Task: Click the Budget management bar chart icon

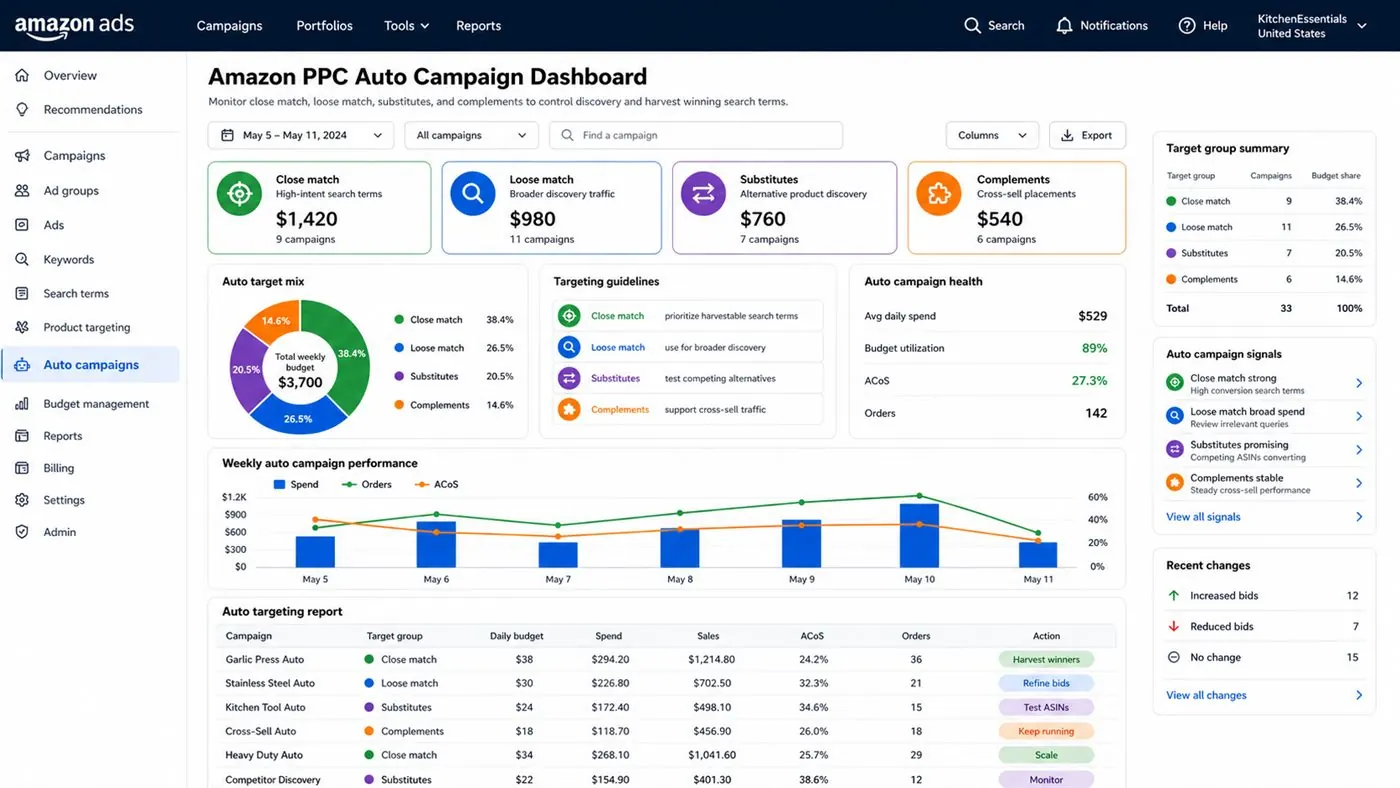Action: tap(22, 404)
